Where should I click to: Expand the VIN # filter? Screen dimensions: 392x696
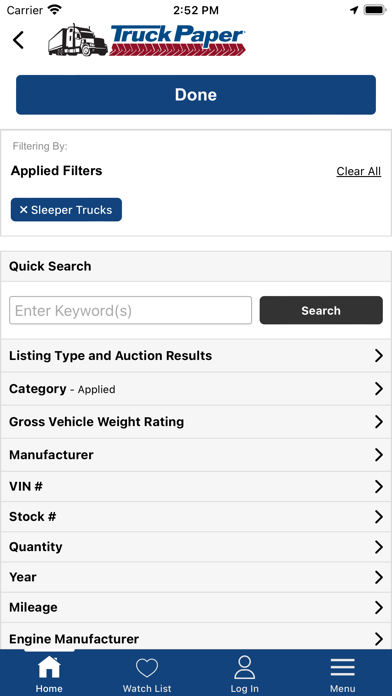tap(196, 486)
